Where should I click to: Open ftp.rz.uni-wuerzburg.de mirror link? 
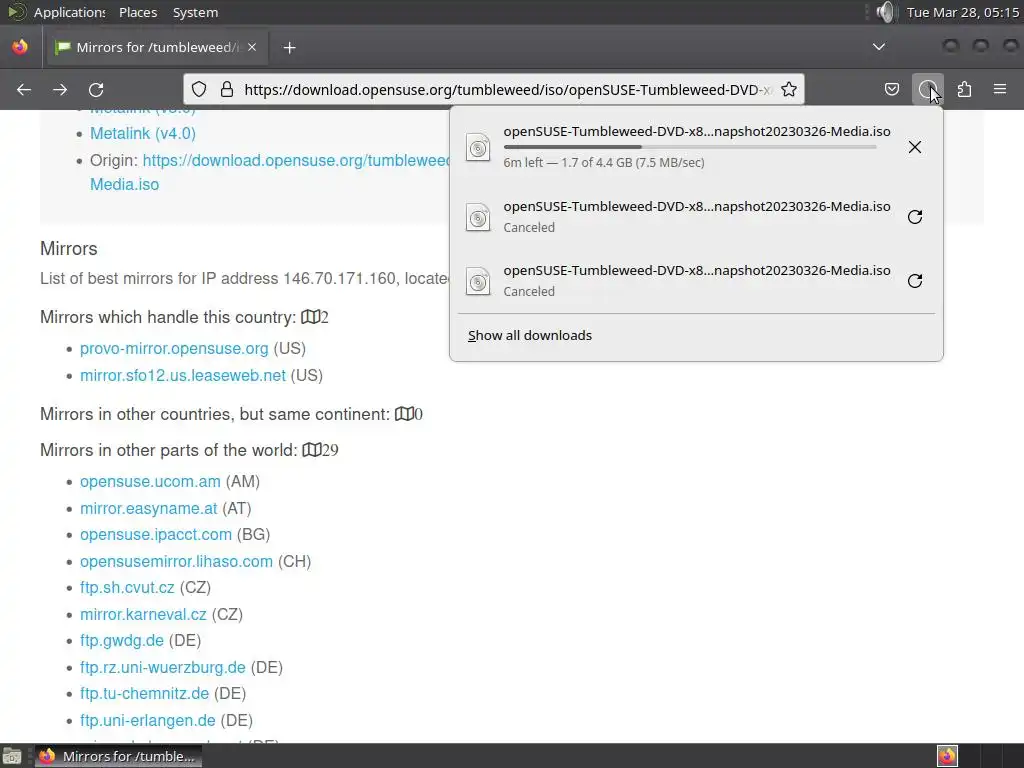(163, 667)
